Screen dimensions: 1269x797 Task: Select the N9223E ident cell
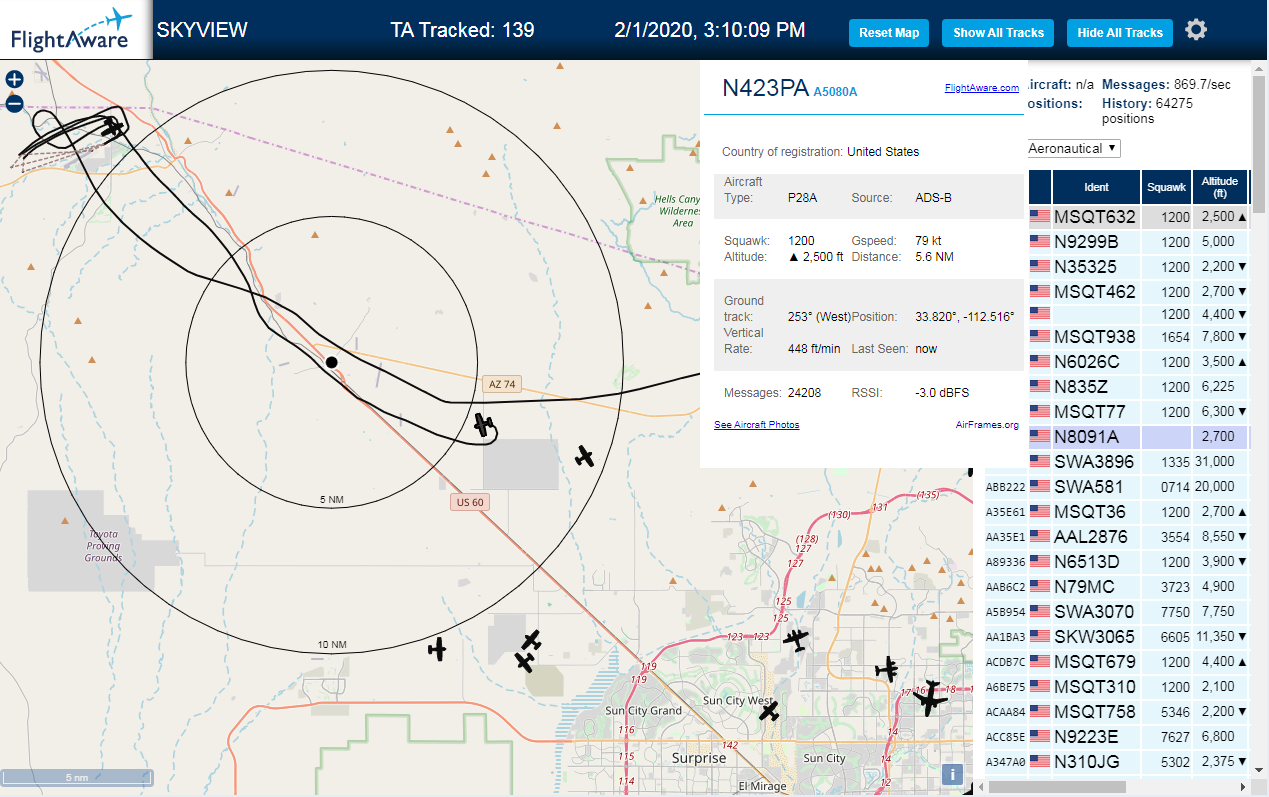point(1096,736)
